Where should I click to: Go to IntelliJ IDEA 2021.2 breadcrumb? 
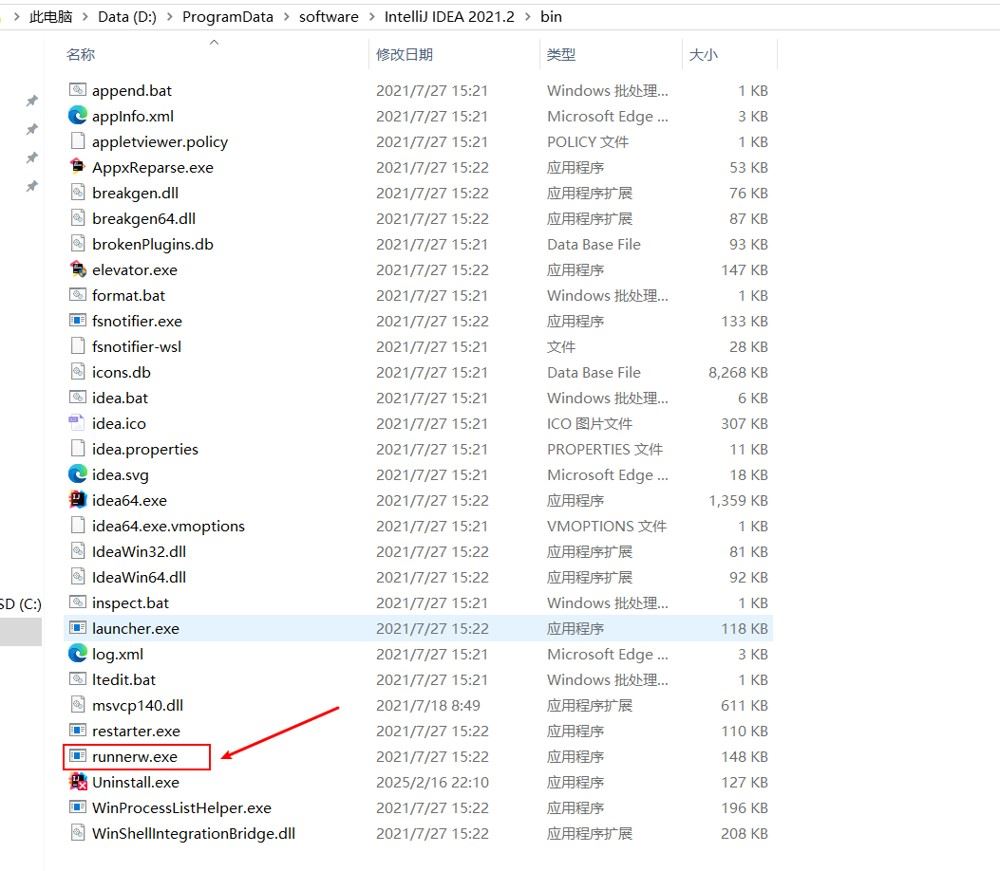449,17
